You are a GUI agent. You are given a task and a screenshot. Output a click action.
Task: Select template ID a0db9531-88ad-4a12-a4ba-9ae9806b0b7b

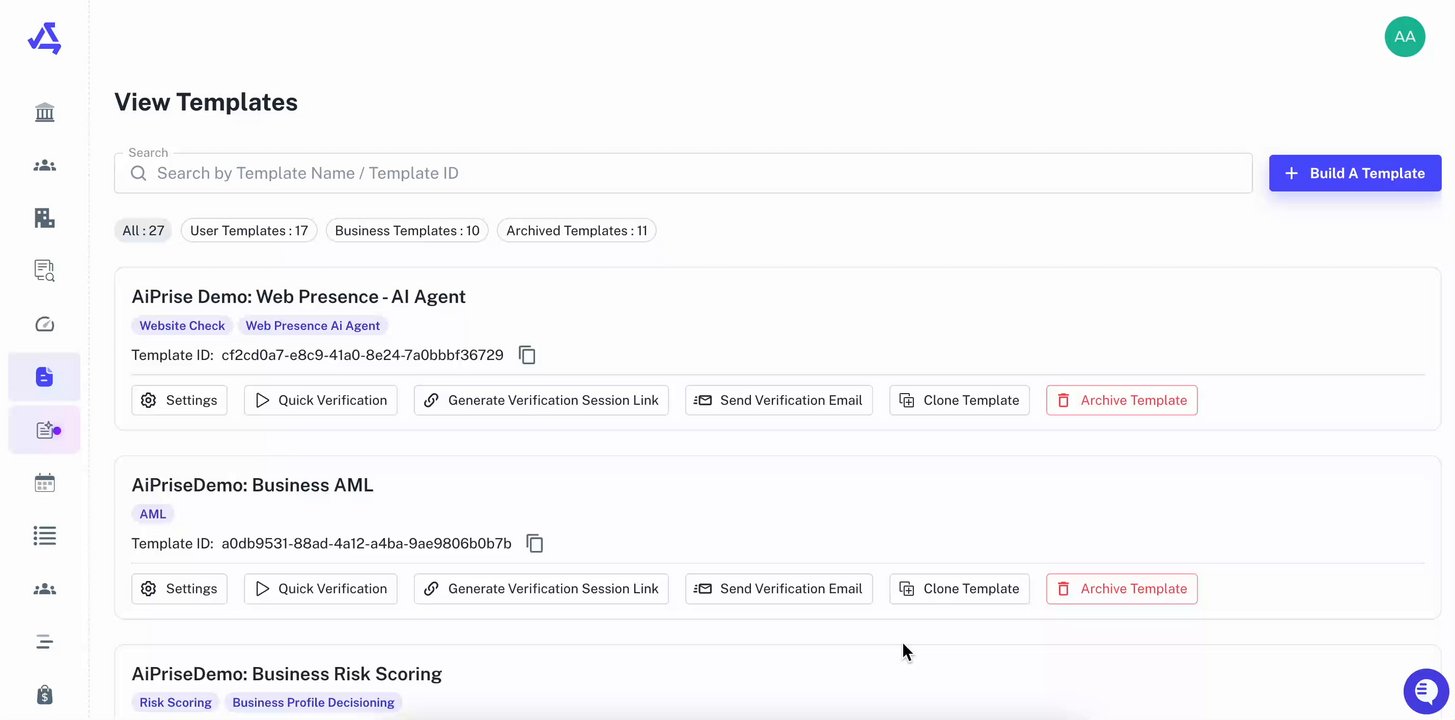coord(367,543)
